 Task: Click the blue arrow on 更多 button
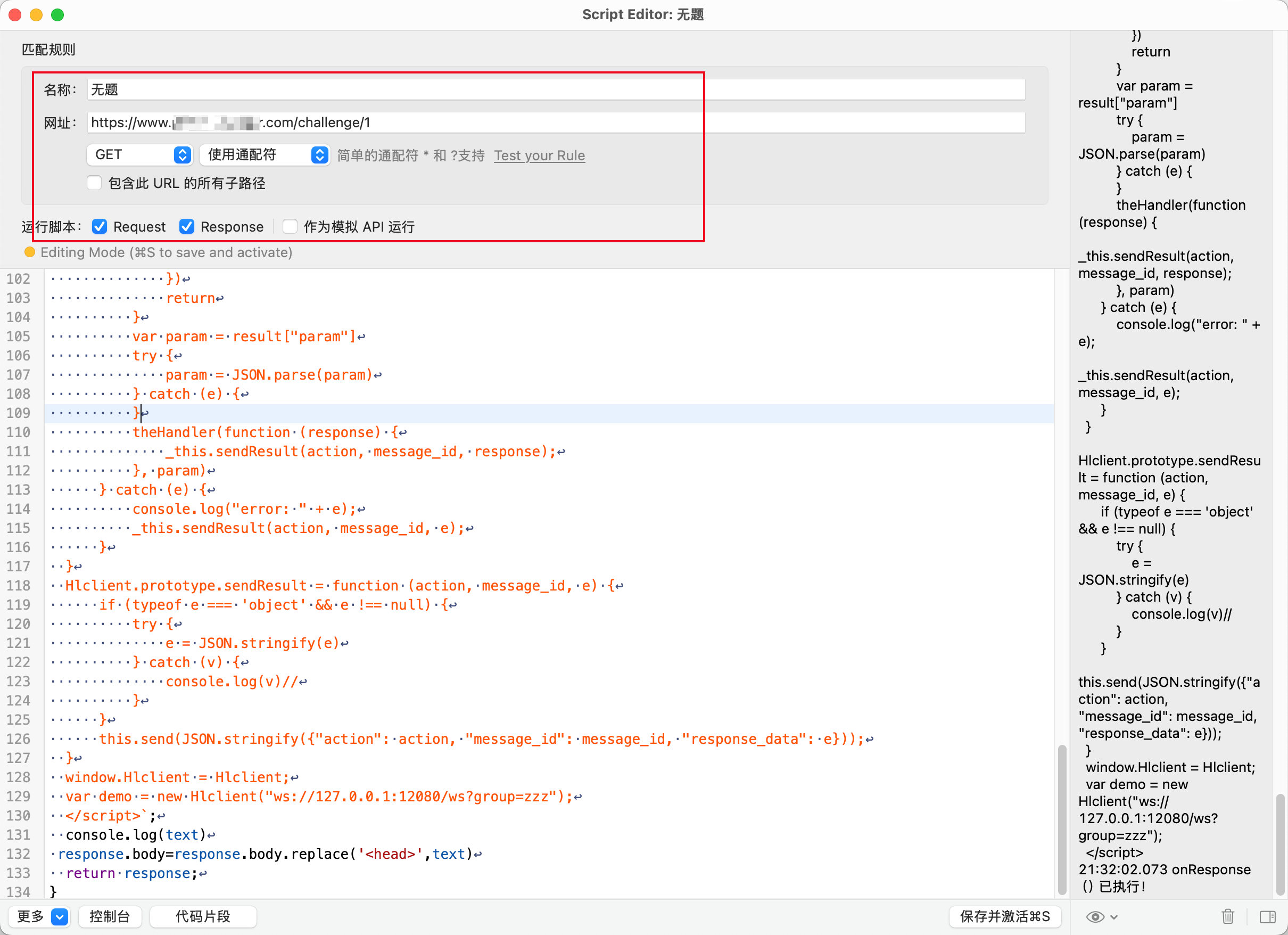tap(59, 916)
